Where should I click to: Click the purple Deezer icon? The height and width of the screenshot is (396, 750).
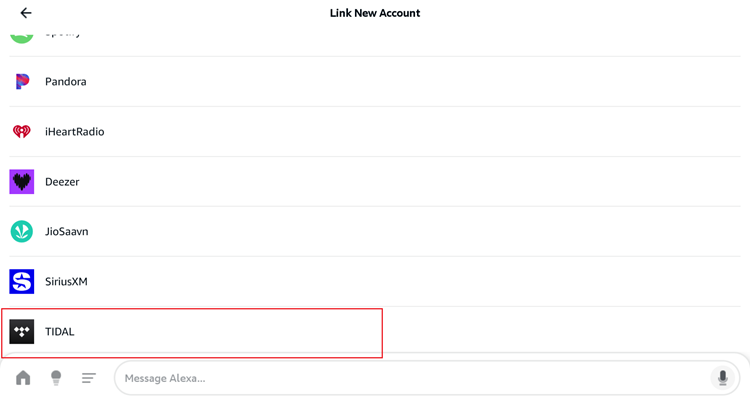pos(22,182)
